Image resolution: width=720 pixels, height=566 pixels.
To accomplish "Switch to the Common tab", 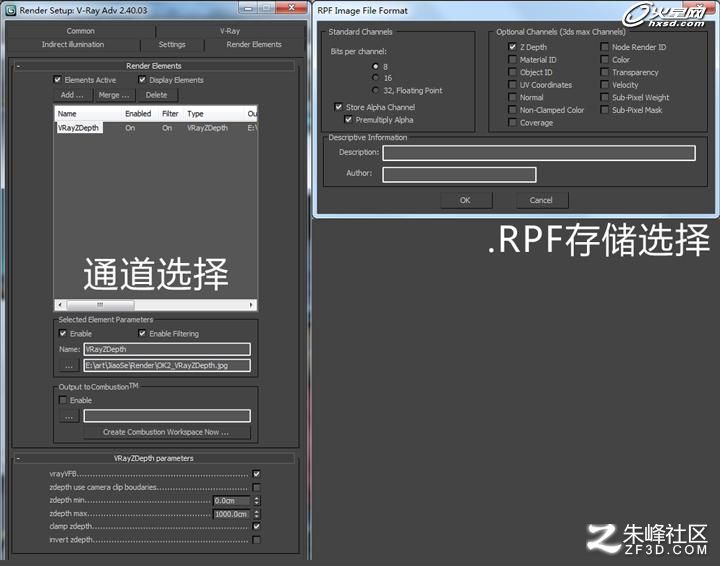I will [81, 31].
